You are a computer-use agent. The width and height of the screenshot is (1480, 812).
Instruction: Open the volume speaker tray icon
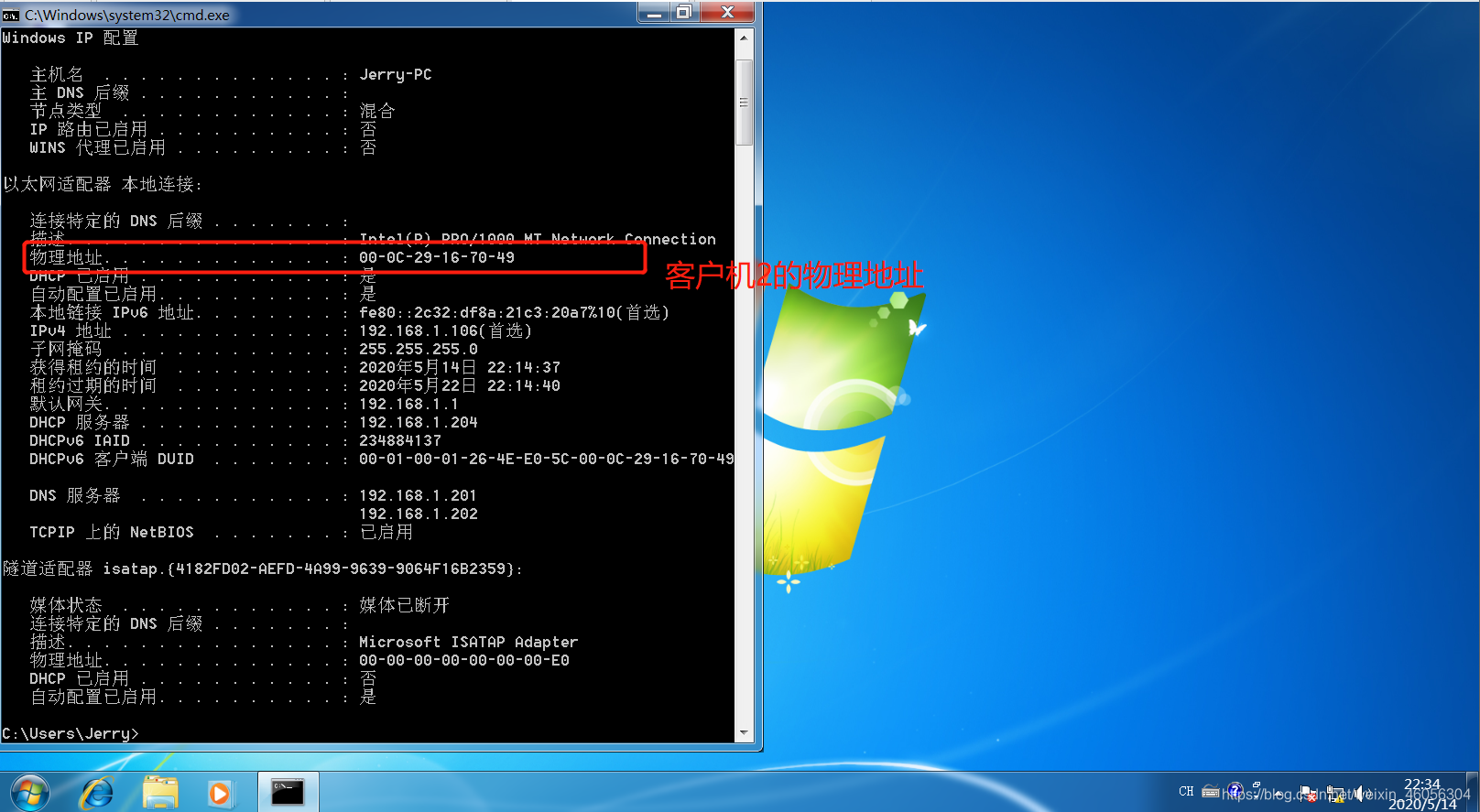(x=1361, y=794)
